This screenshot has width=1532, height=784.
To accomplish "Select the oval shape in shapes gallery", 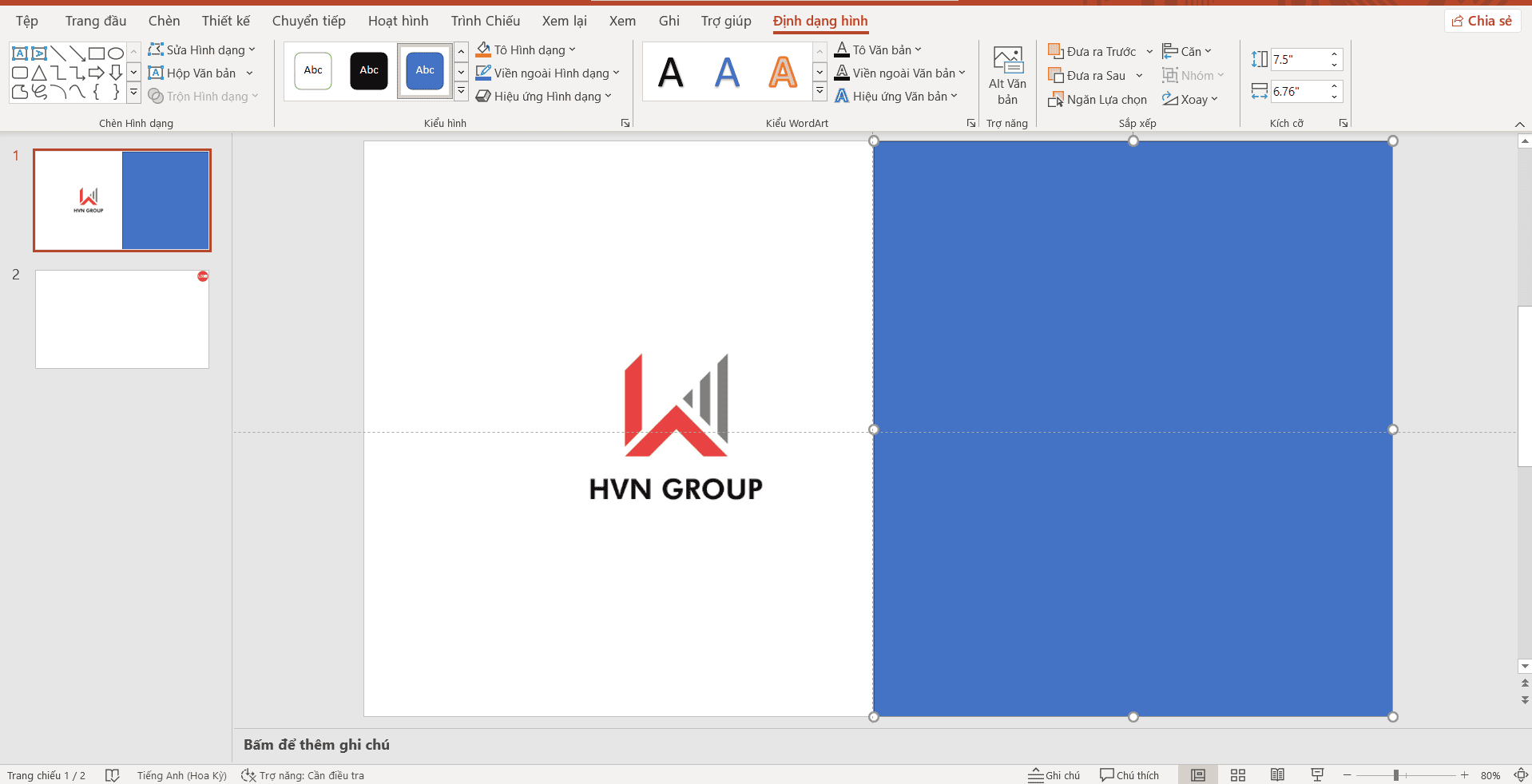I will tap(116, 53).
